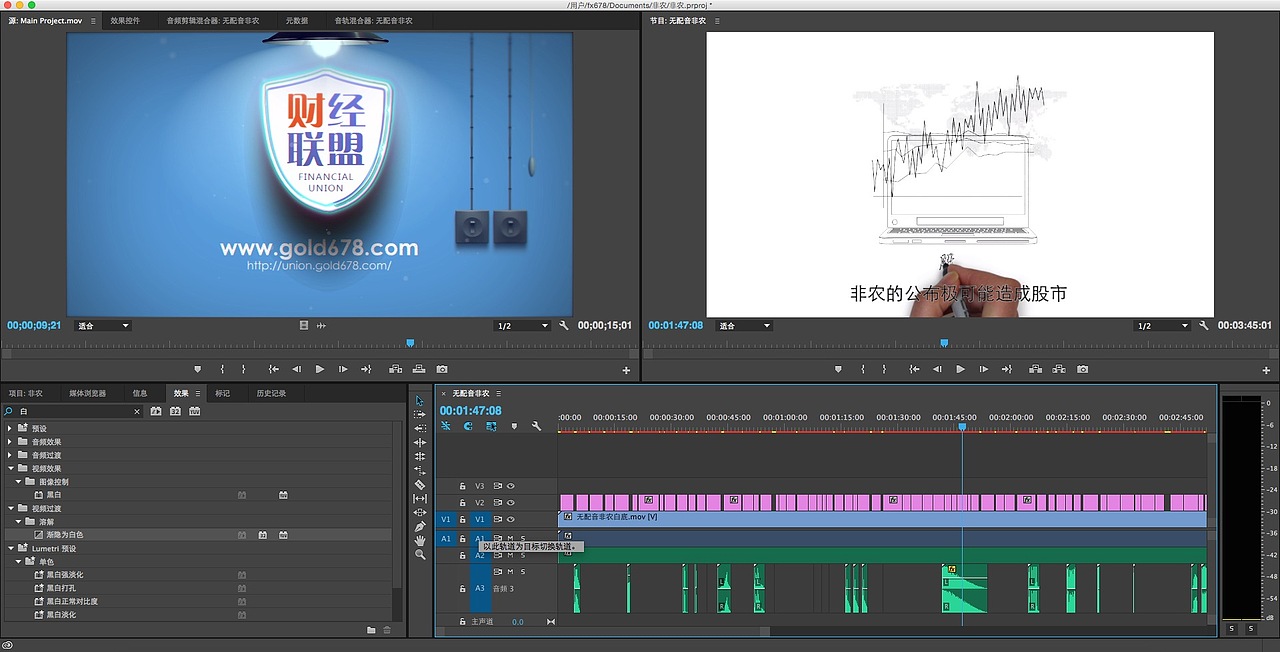Open the 媒体浏览器 tab
The height and width of the screenshot is (652, 1280).
click(87, 393)
